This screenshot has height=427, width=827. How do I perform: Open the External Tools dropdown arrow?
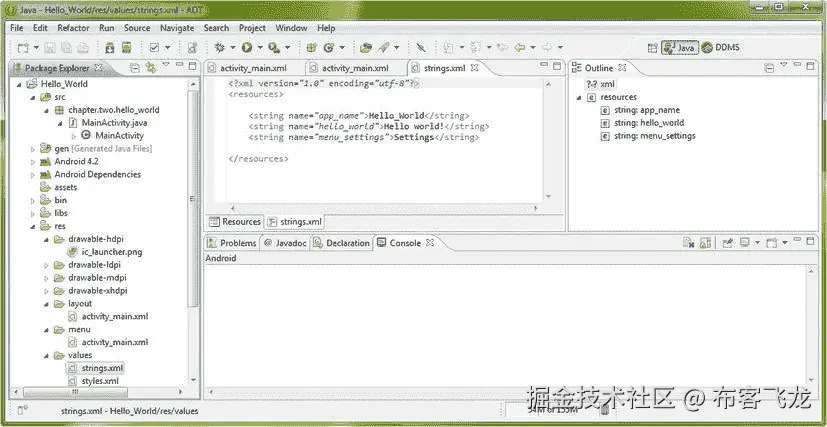point(287,48)
